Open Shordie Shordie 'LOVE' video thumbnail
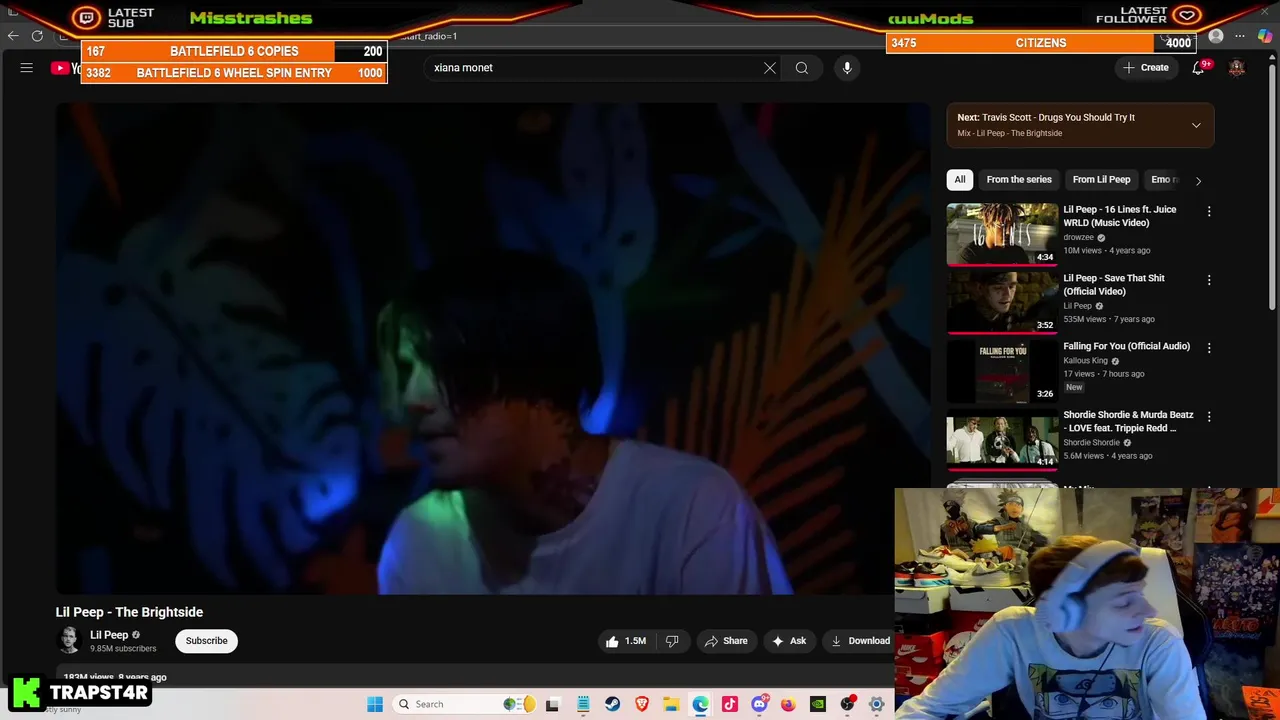1280x720 pixels. pyautogui.click(x=1002, y=439)
